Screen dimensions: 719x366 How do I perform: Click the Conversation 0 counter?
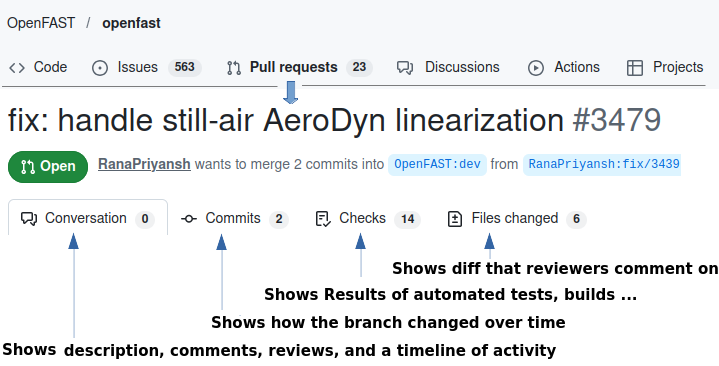145,219
